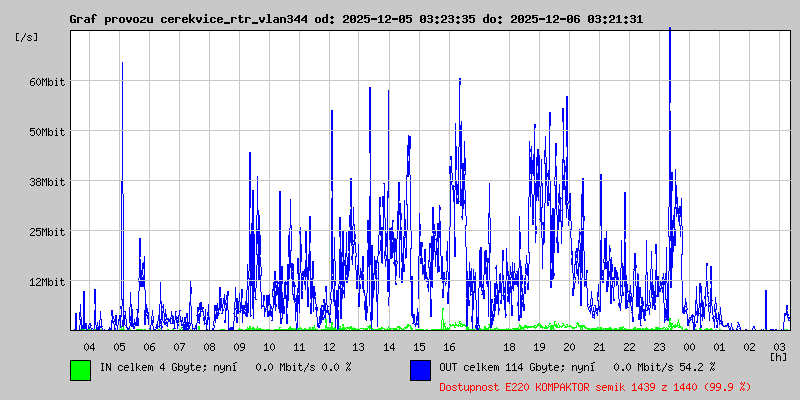Click the 38Mbit y-axis label
The image size is (800, 400).
point(47,182)
